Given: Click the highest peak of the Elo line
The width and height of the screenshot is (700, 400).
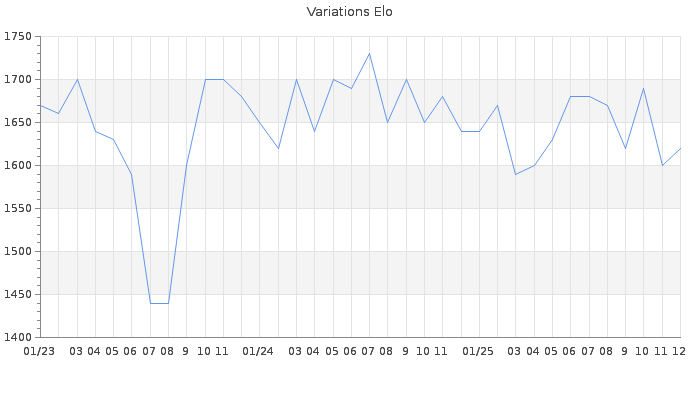Looking at the screenshot, I should coord(369,54).
